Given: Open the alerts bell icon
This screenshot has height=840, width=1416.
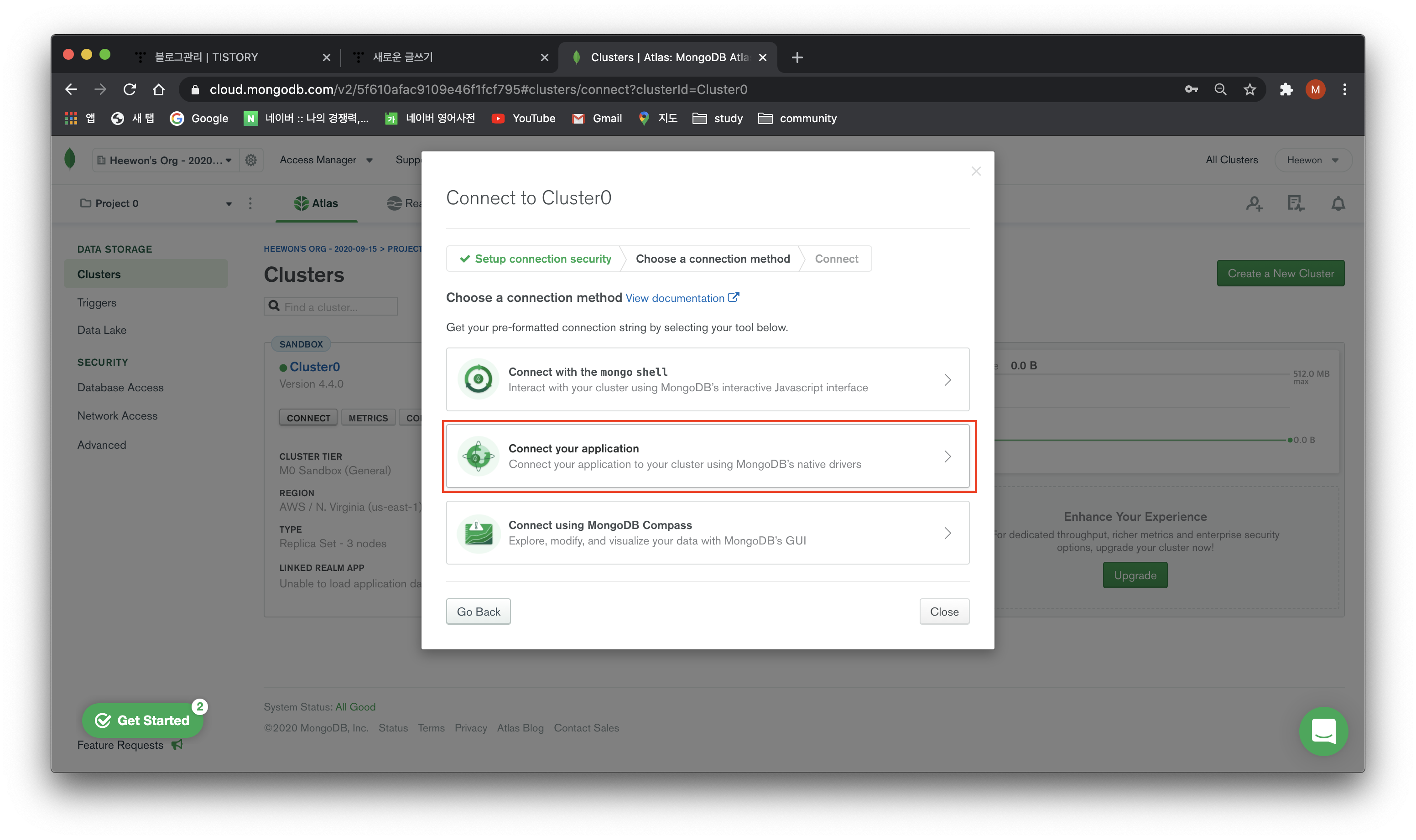Looking at the screenshot, I should pyautogui.click(x=1338, y=204).
